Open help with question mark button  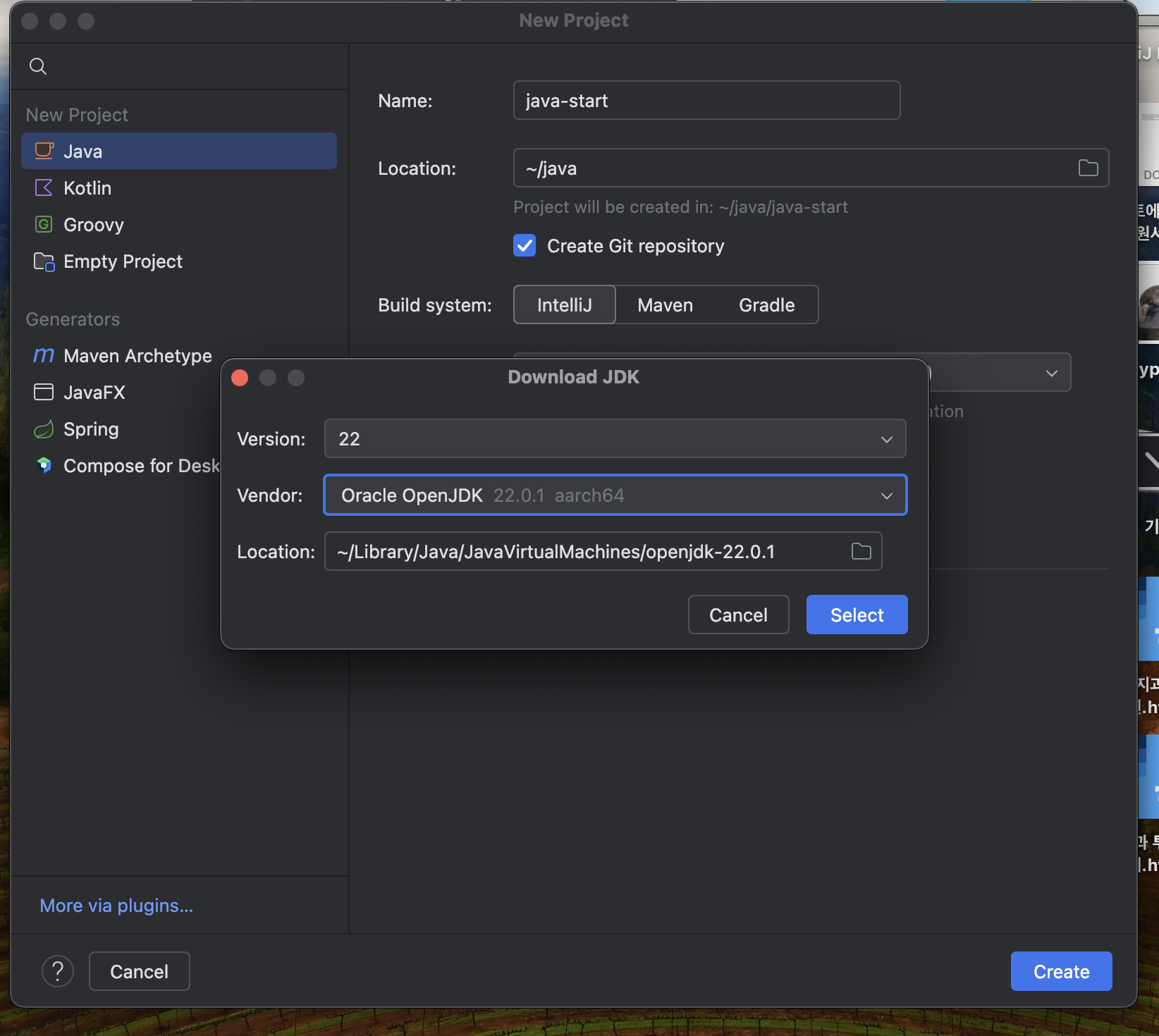pyautogui.click(x=58, y=971)
